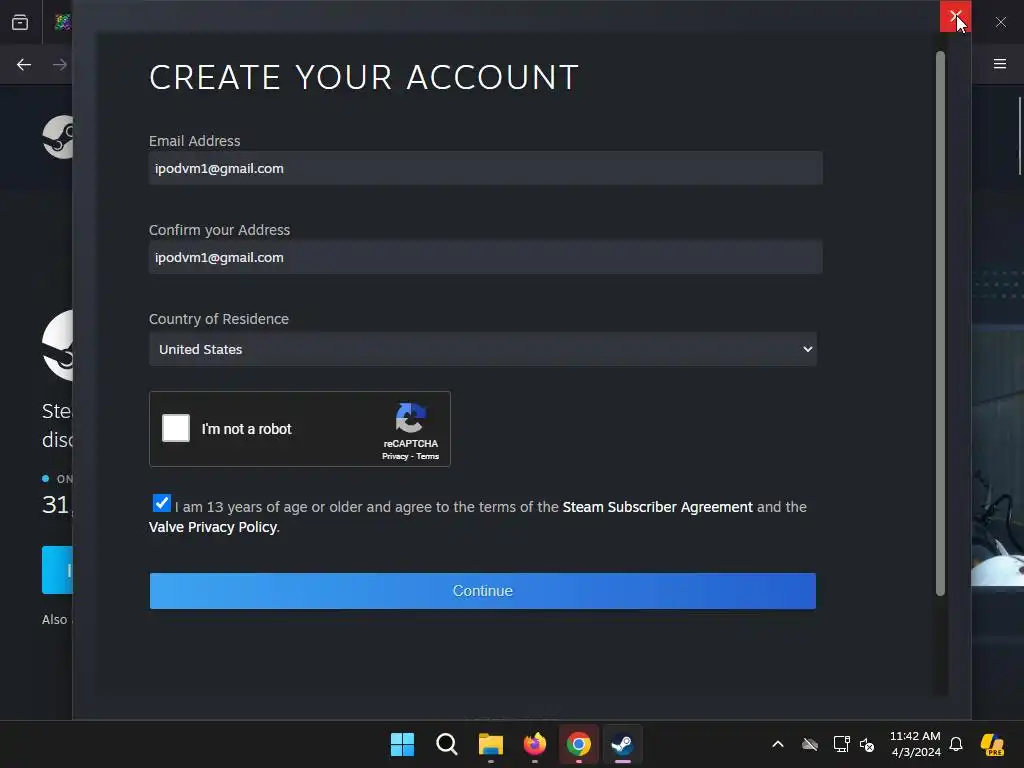Click the OneDrive cloud tray icon

[810, 744]
